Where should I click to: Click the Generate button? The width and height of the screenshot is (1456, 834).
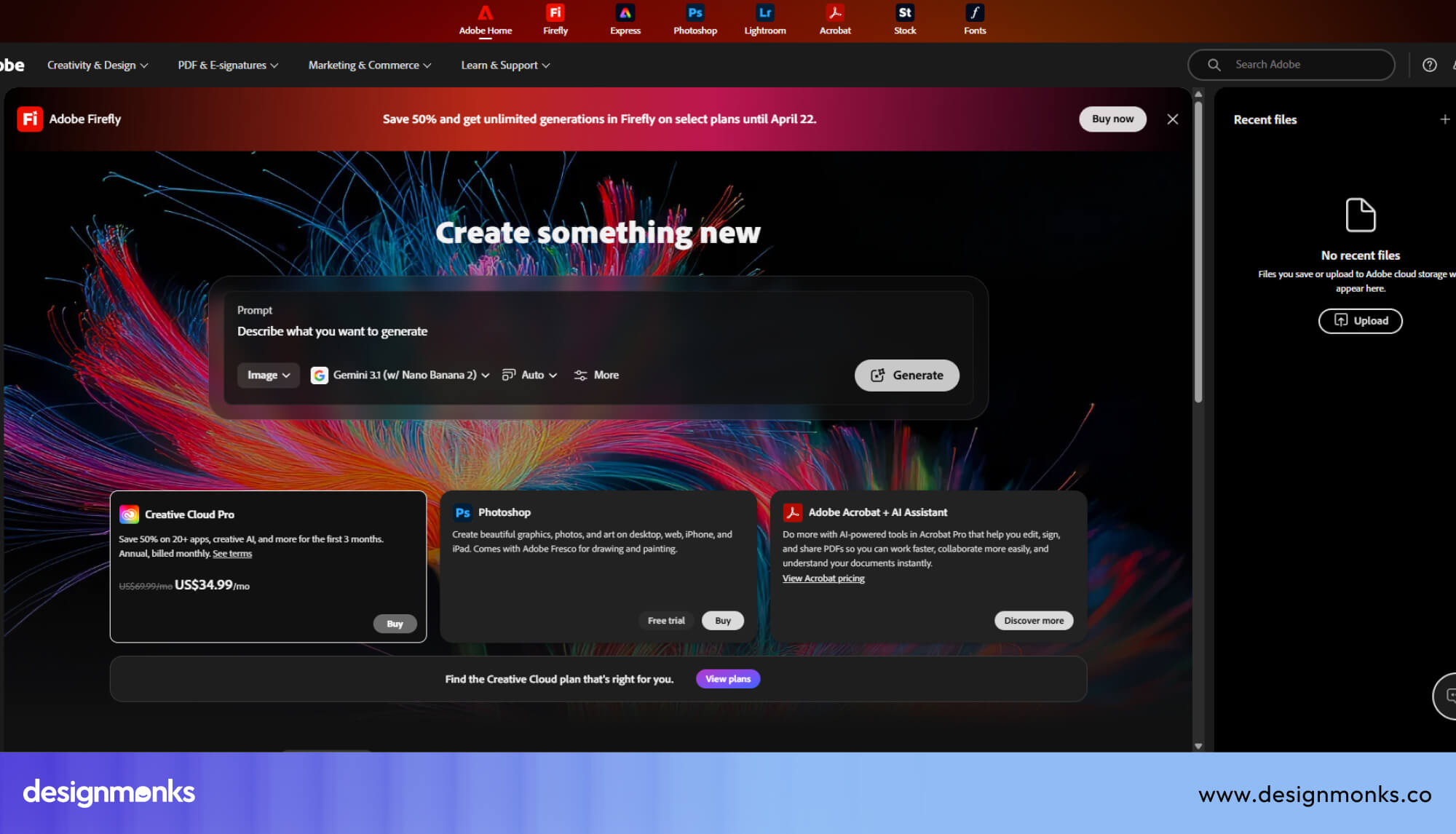906,375
